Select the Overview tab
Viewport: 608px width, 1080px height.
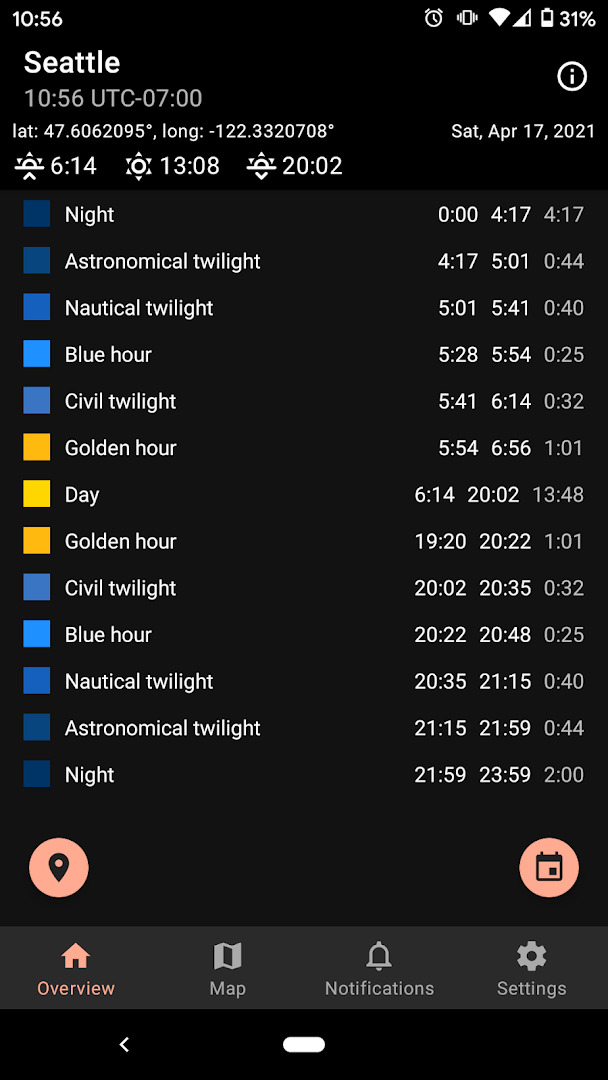[x=76, y=969]
